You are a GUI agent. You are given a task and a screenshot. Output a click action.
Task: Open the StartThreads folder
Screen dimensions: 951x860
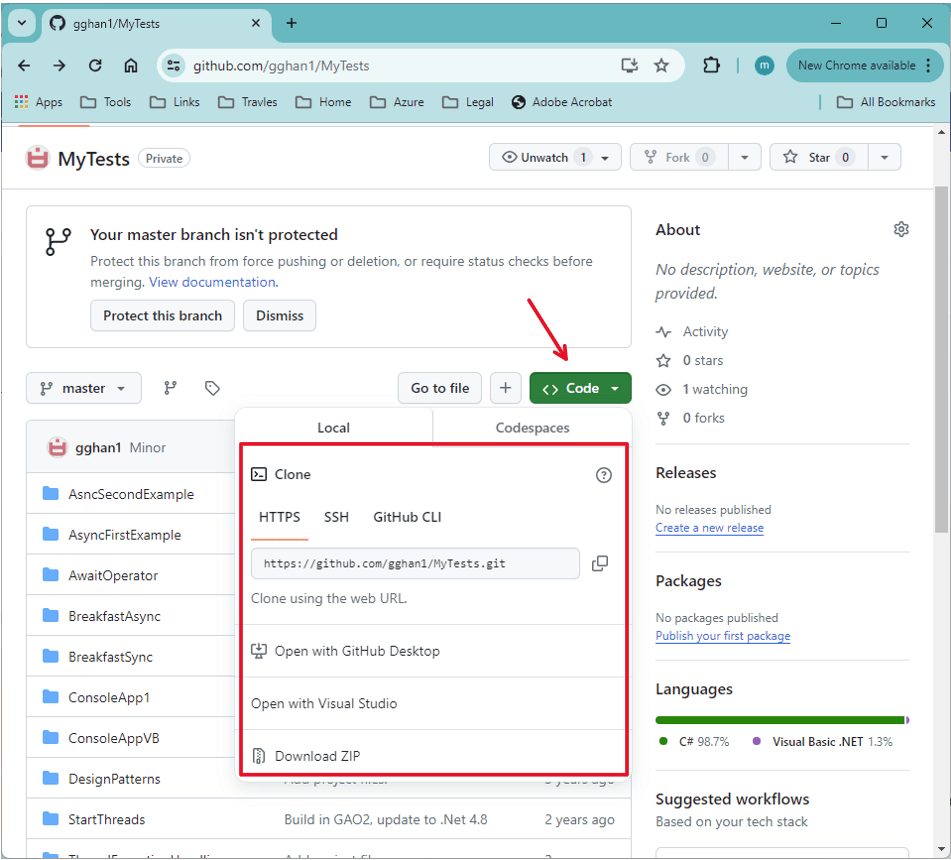point(107,819)
